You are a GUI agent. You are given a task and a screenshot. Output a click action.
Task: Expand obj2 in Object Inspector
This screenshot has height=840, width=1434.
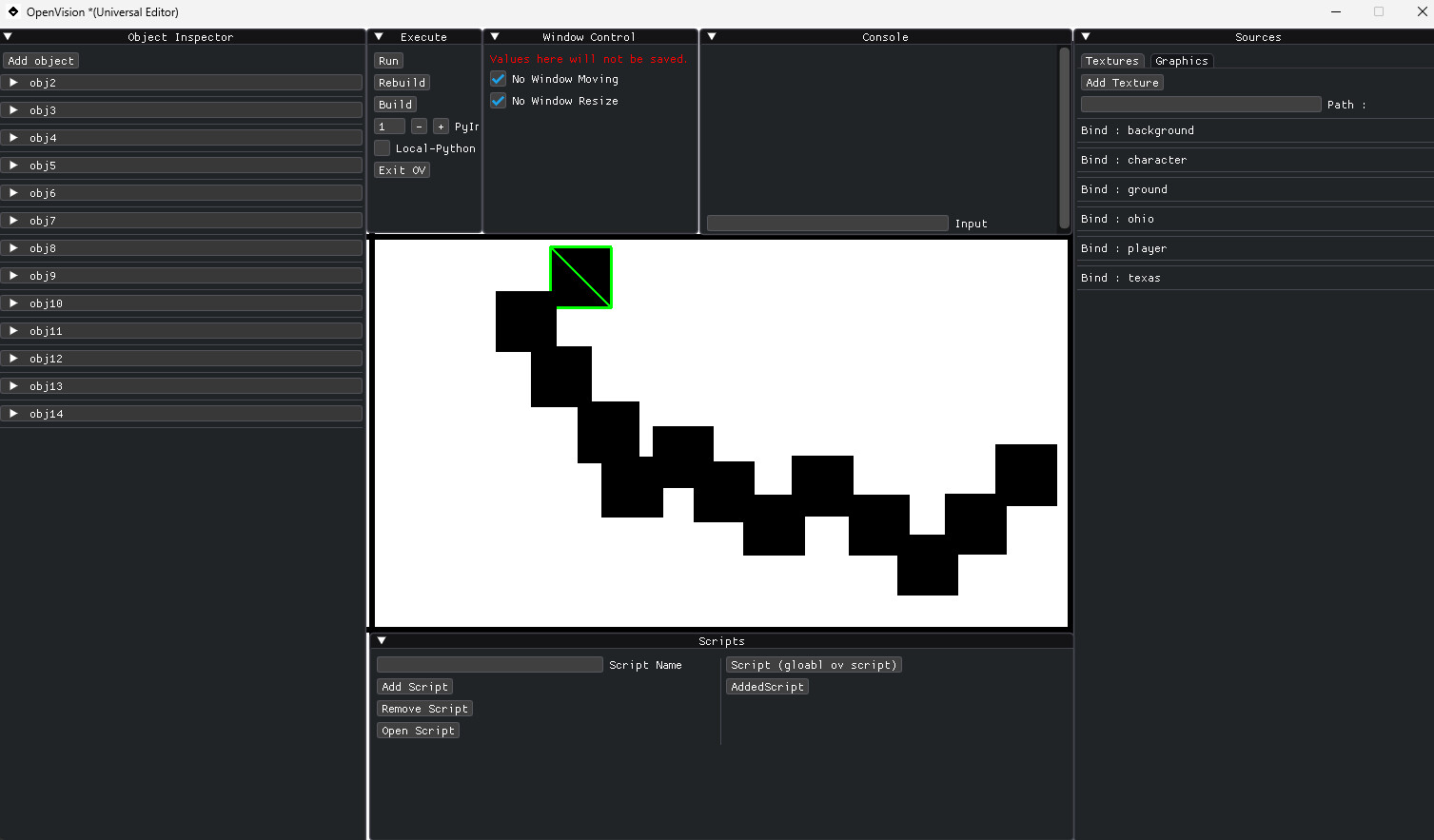[12, 83]
